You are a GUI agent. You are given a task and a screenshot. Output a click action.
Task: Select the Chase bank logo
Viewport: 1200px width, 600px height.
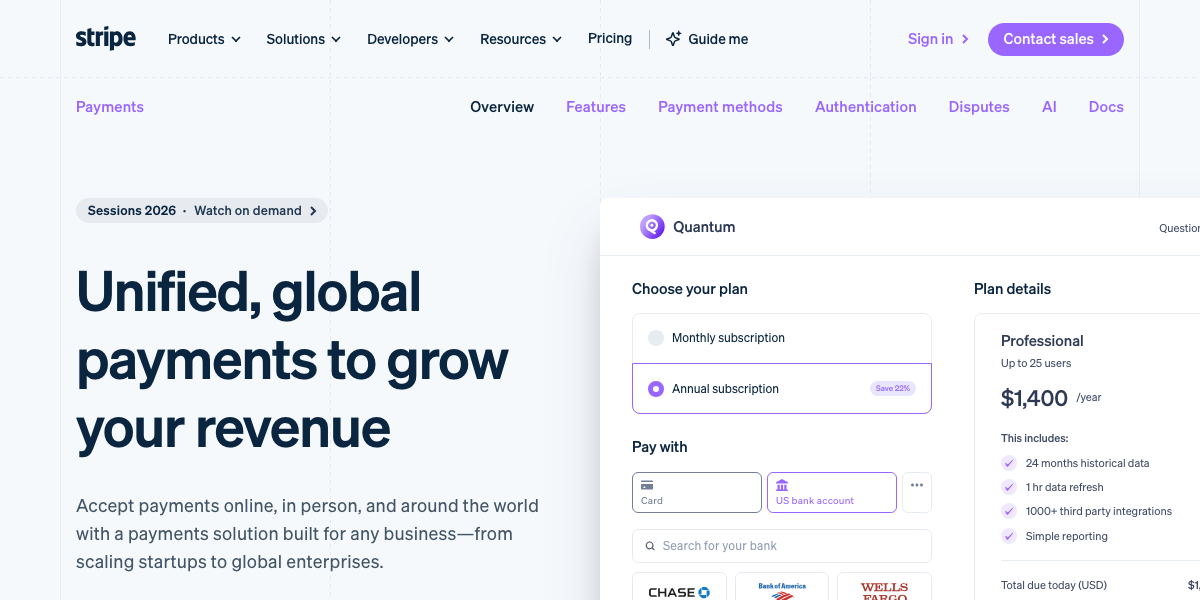(x=679, y=592)
